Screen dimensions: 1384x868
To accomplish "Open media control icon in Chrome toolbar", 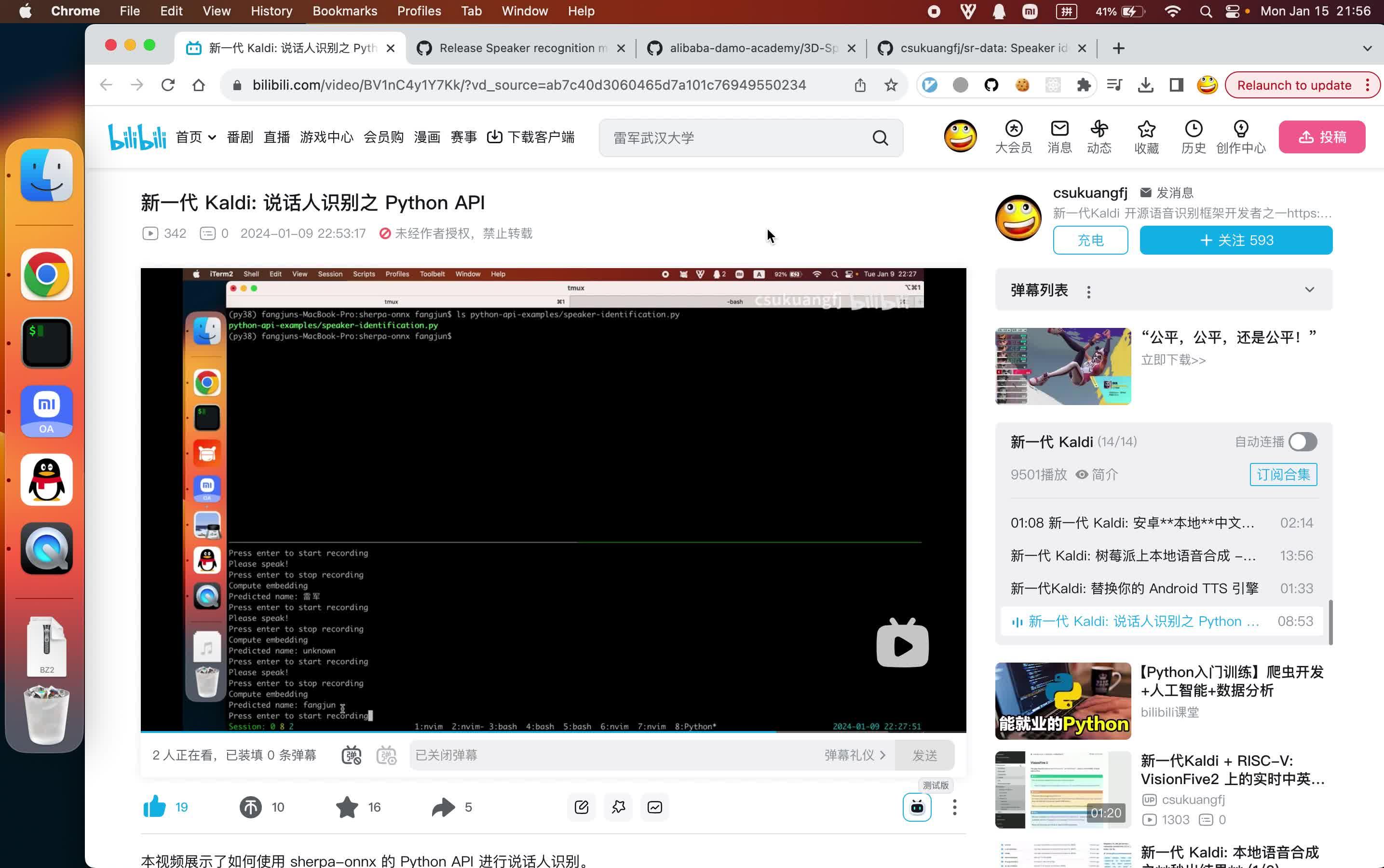I will [x=1114, y=85].
